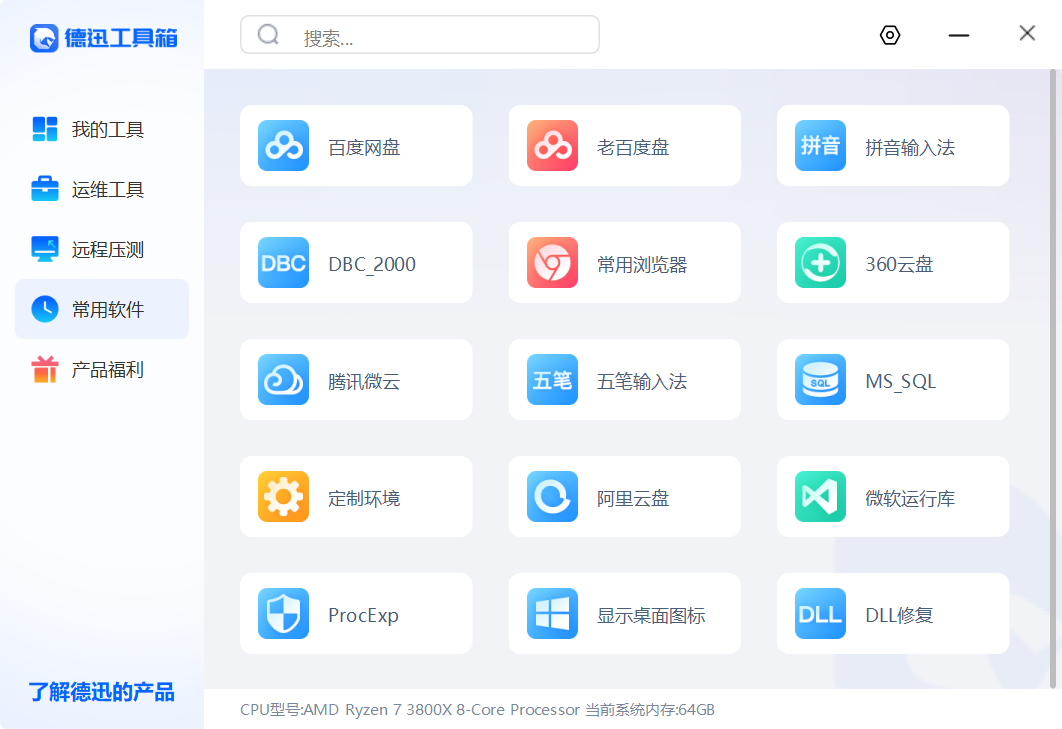Go to the 远程压测 section
Image resolution: width=1062 pixels, height=729 pixels.
click(x=102, y=249)
